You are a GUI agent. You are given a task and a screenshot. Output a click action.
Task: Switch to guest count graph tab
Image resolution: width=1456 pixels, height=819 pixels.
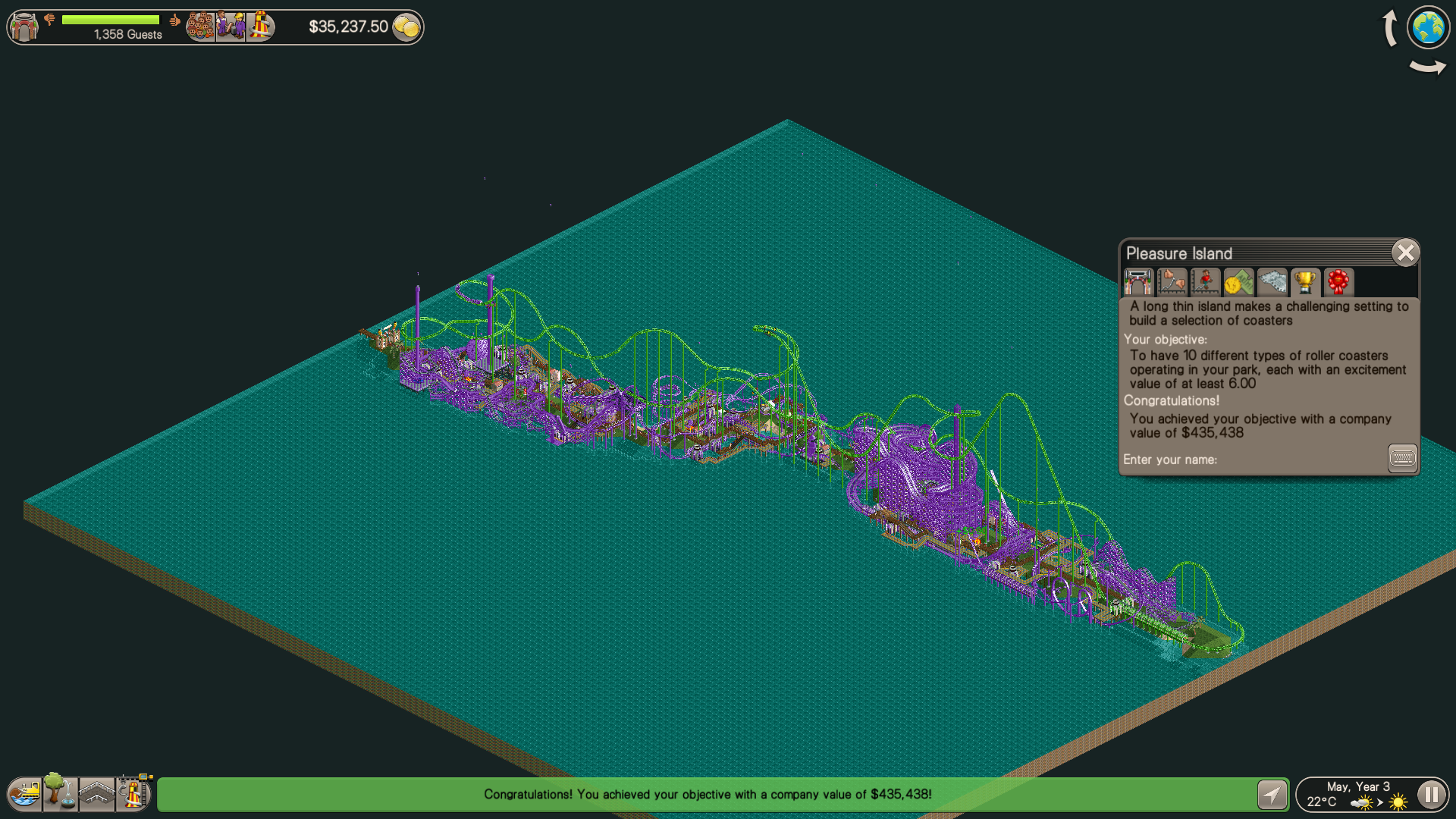pos(1205,282)
